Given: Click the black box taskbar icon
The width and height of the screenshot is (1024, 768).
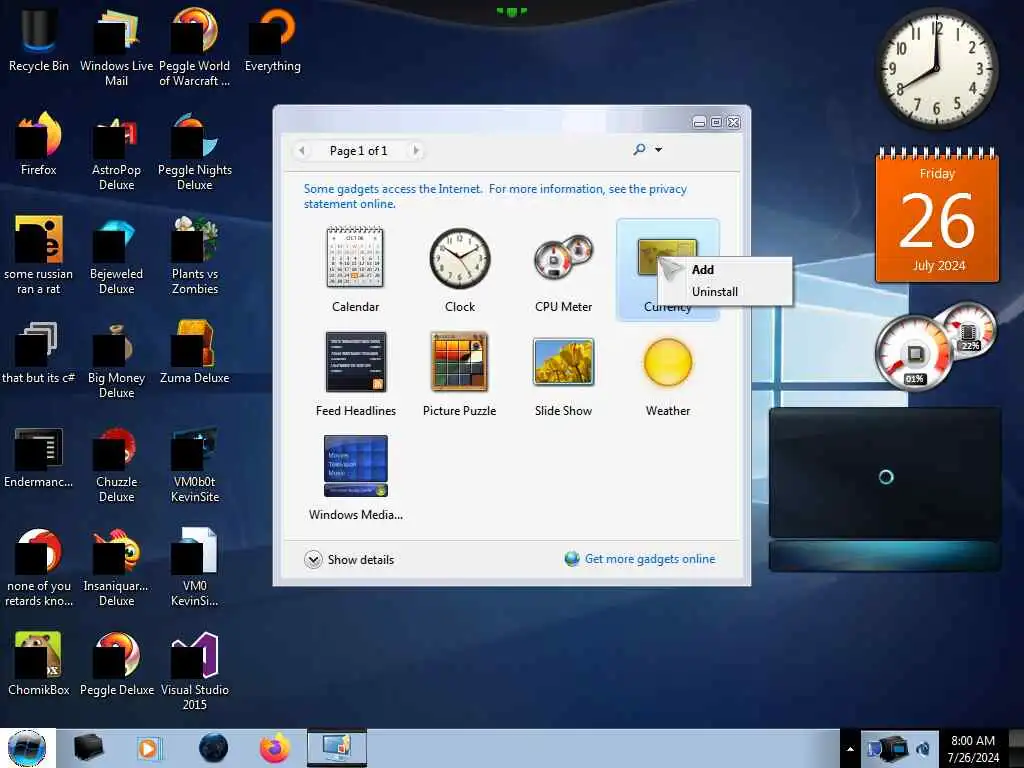Looking at the screenshot, I should [x=88, y=748].
